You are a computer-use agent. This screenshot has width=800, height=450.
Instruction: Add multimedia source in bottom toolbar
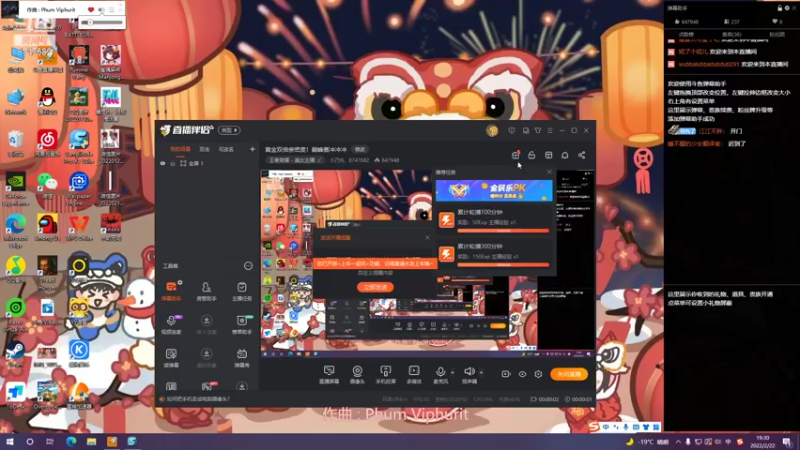414,374
